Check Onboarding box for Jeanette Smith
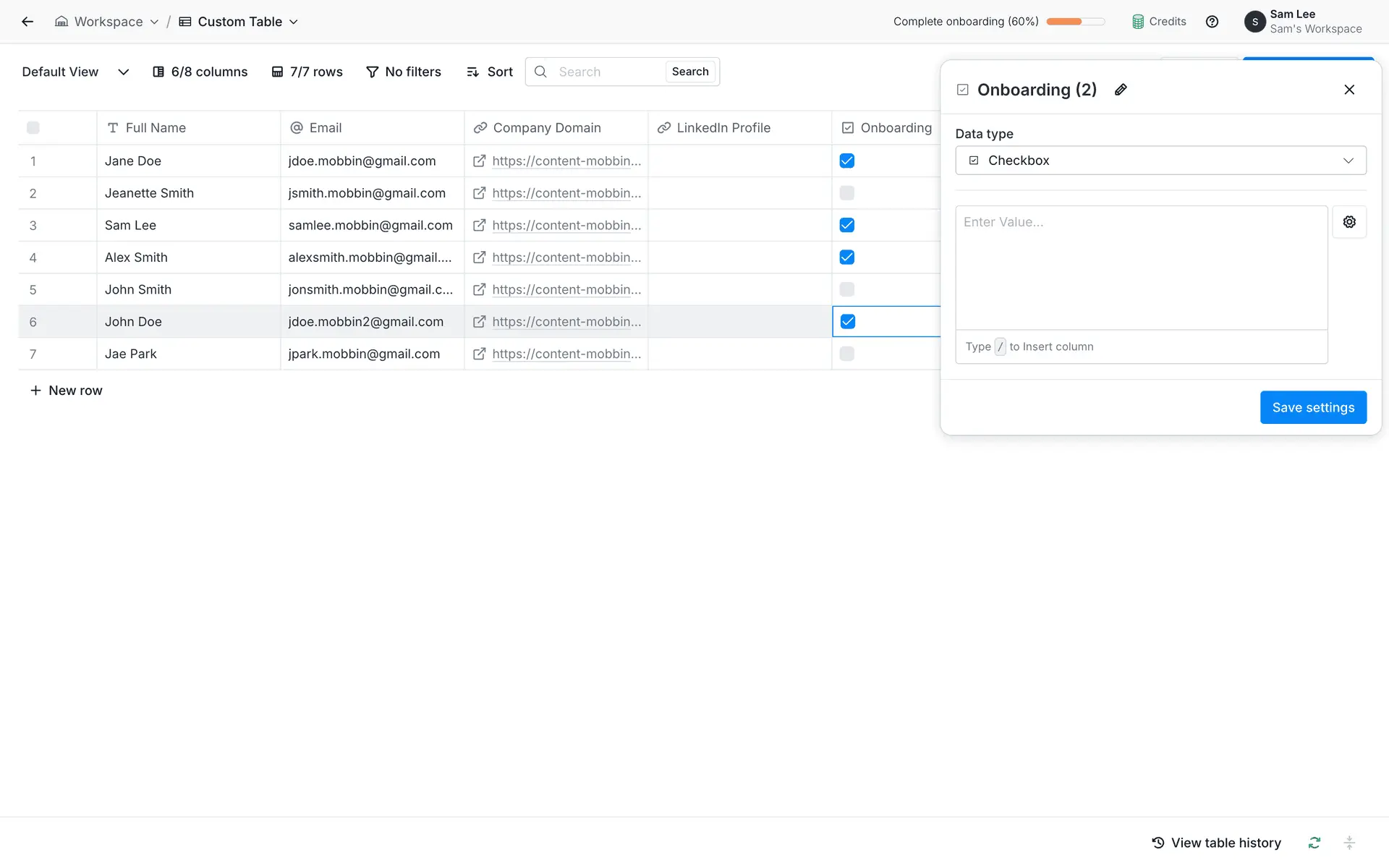1389x868 pixels. pyautogui.click(x=847, y=193)
